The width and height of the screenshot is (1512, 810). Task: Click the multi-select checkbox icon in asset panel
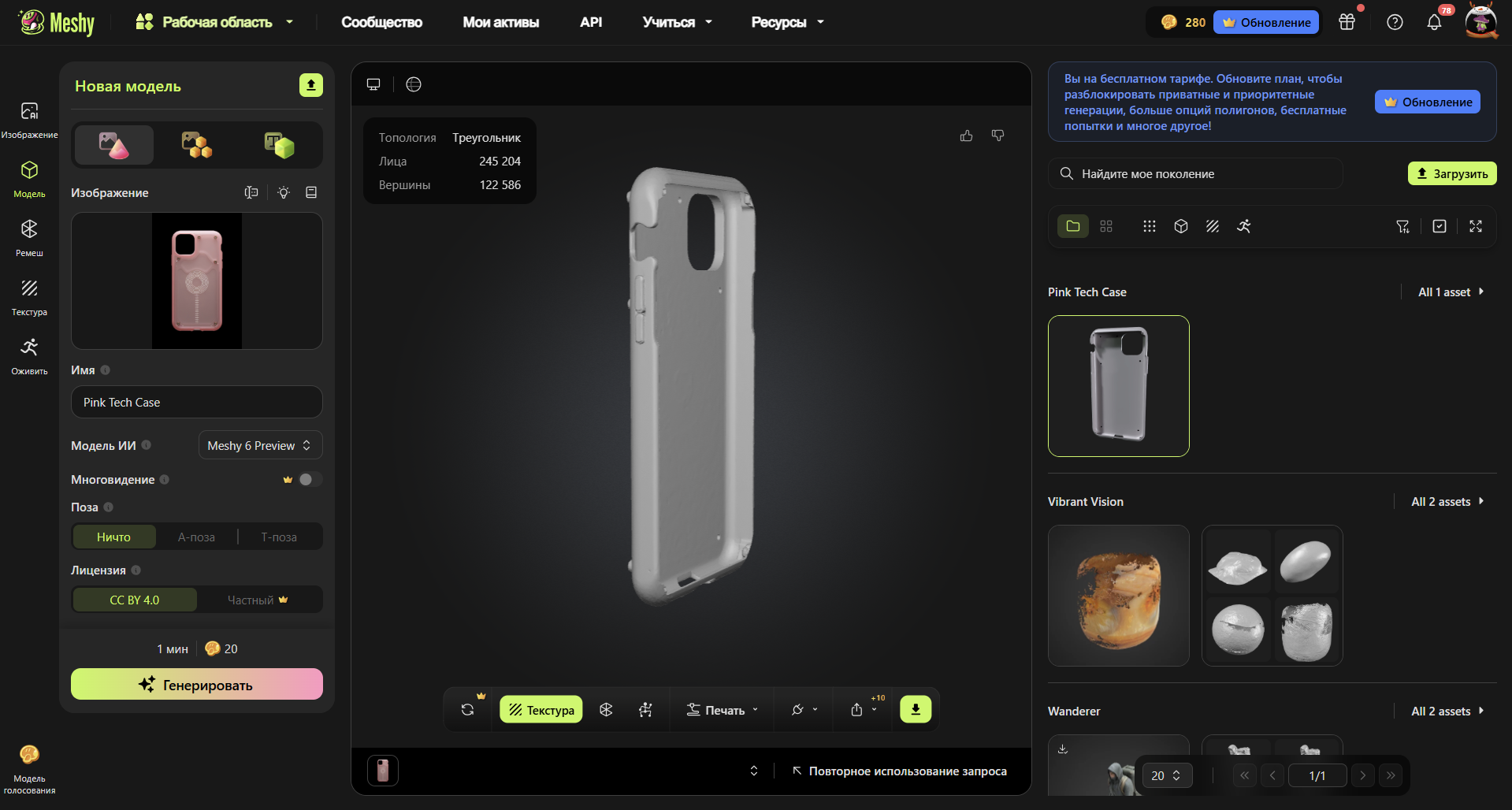pyautogui.click(x=1440, y=226)
